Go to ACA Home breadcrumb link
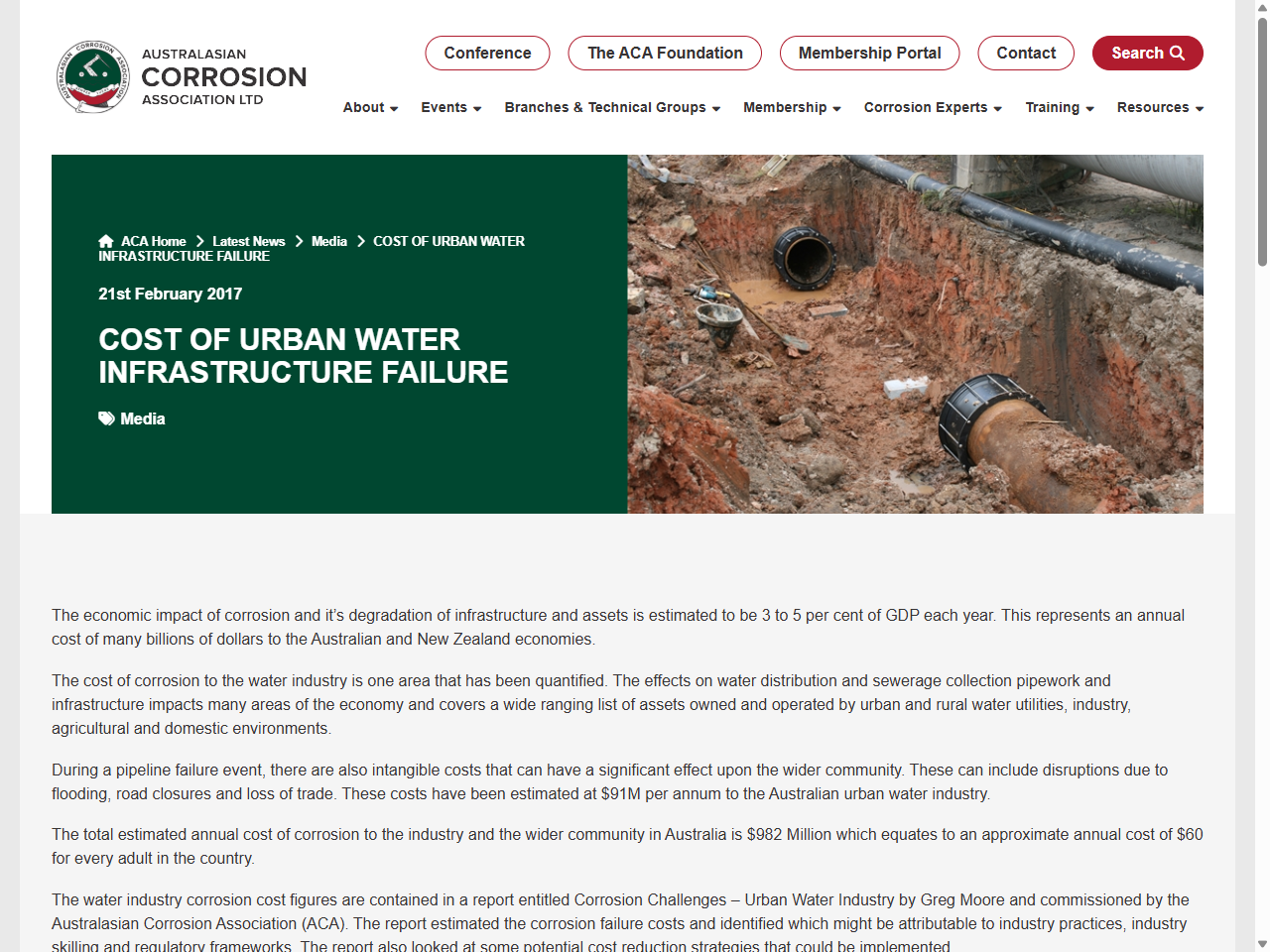 tap(153, 241)
